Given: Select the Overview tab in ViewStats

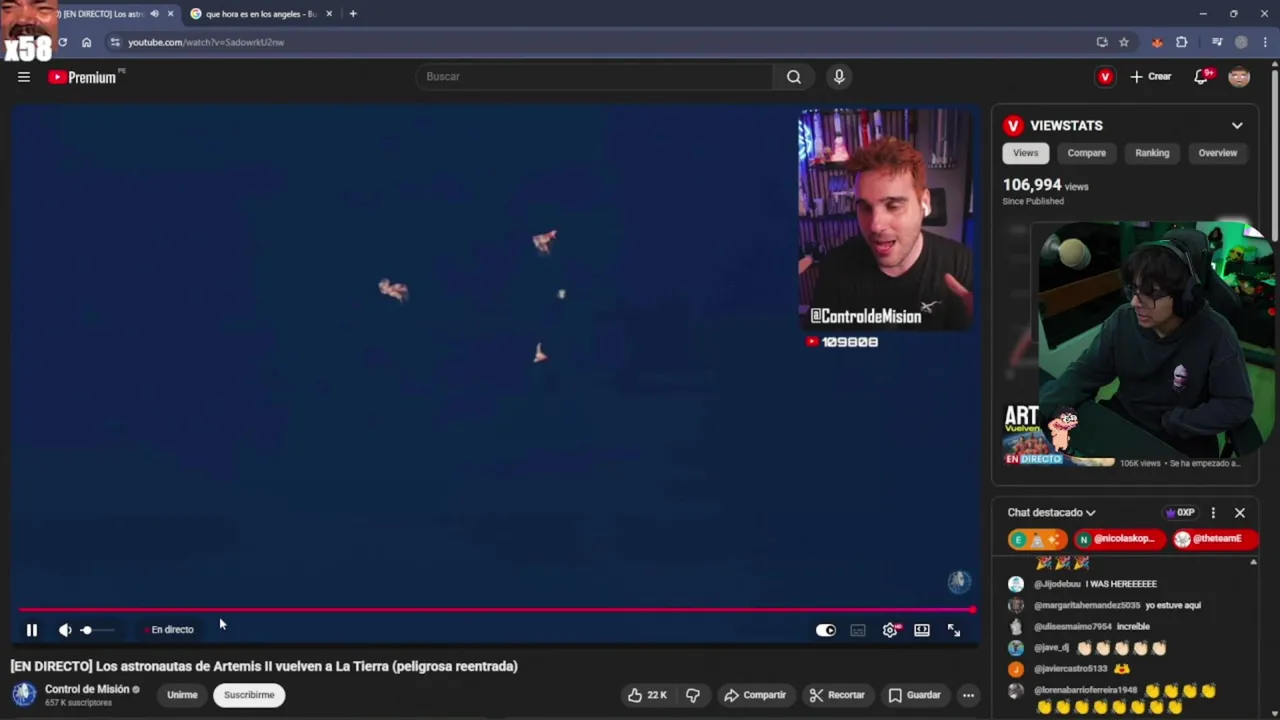Looking at the screenshot, I should 1217,153.
